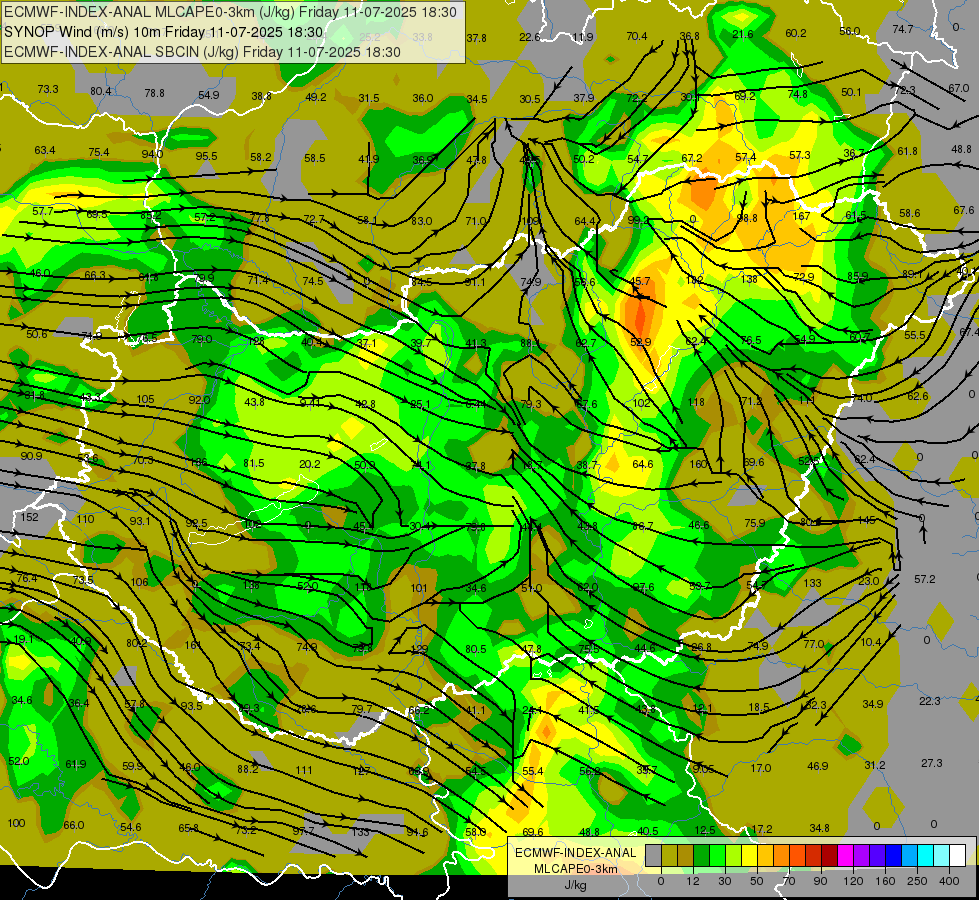The image size is (979, 900).
Task: Click the map value 99.2
Action: coord(638,220)
